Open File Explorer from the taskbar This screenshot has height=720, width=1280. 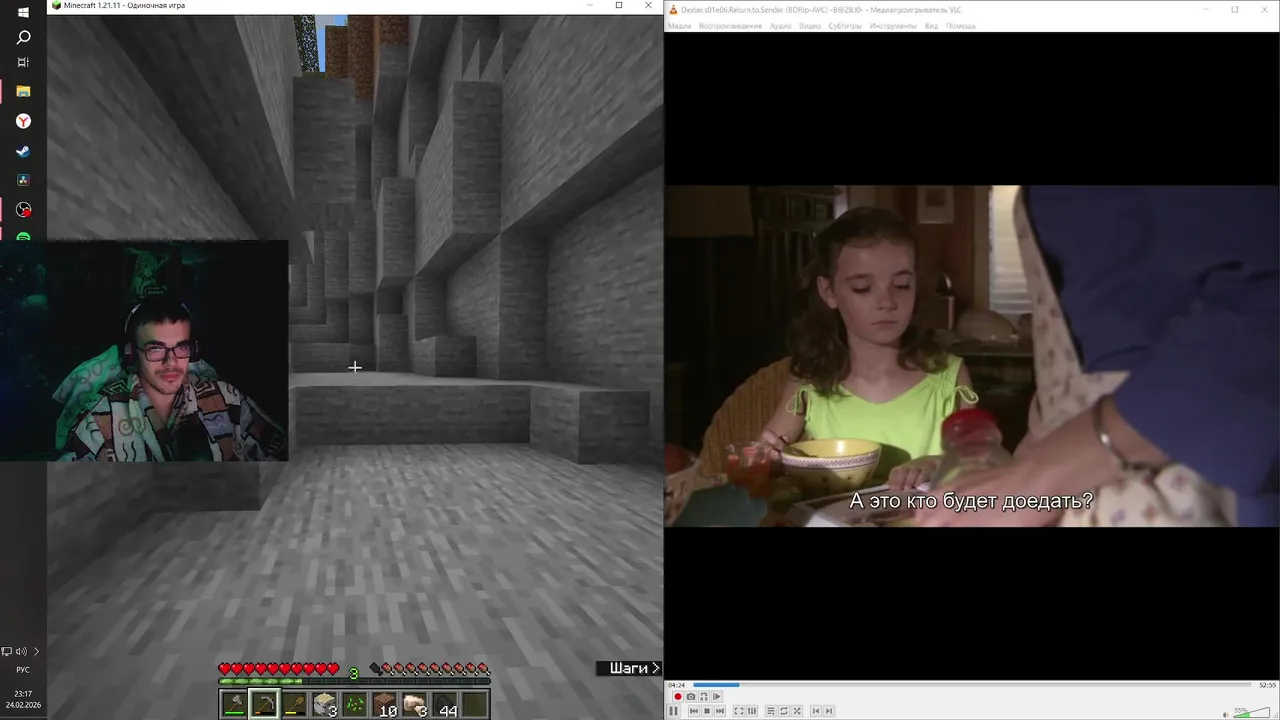pyautogui.click(x=23, y=91)
